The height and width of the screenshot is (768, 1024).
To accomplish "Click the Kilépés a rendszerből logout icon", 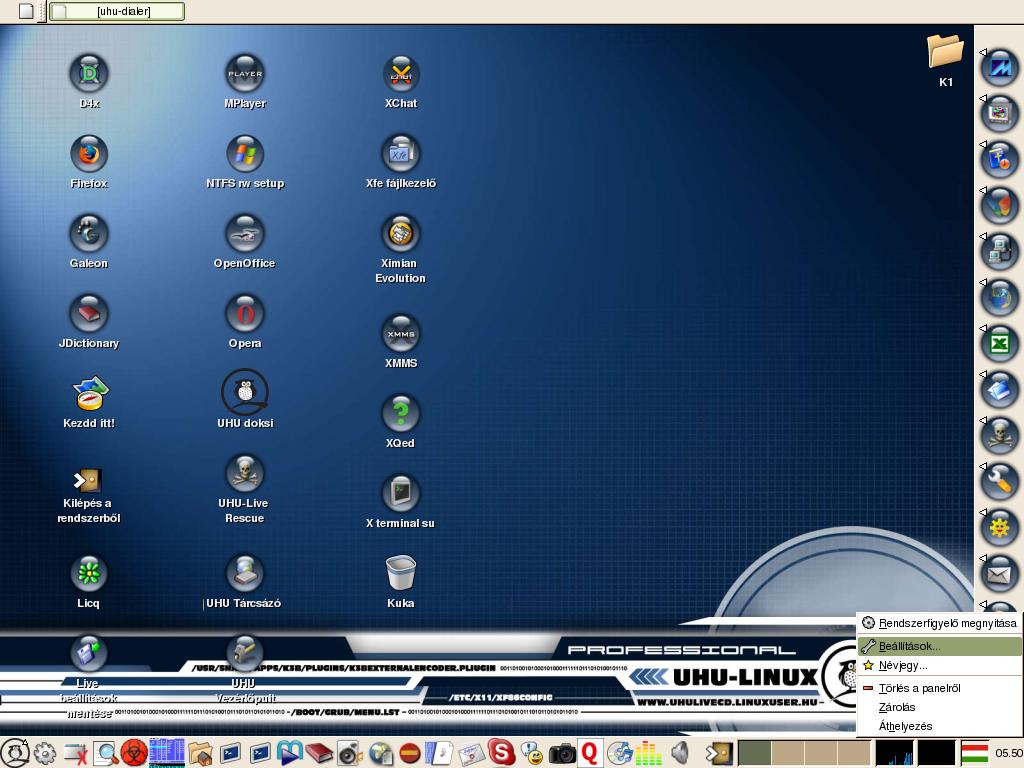I will [88, 481].
